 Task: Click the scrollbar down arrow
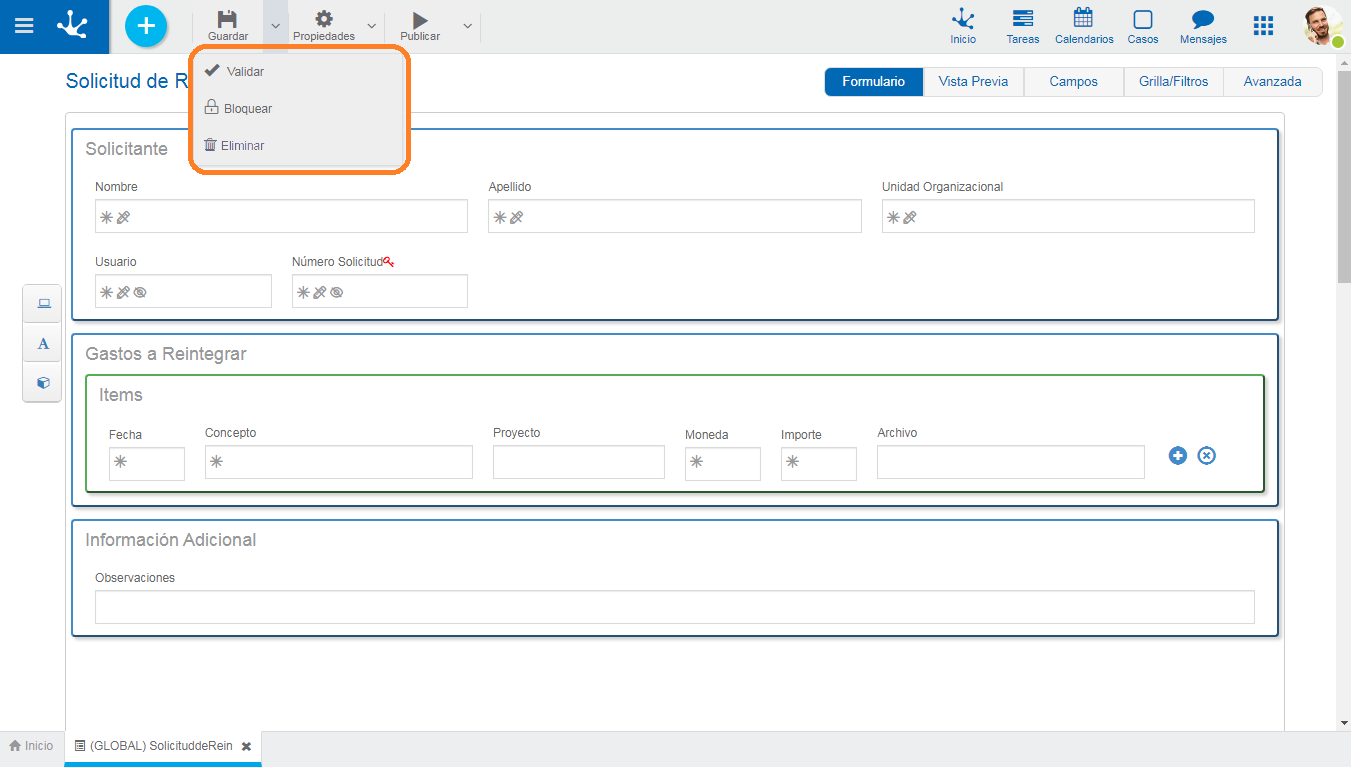pyautogui.click(x=1344, y=723)
